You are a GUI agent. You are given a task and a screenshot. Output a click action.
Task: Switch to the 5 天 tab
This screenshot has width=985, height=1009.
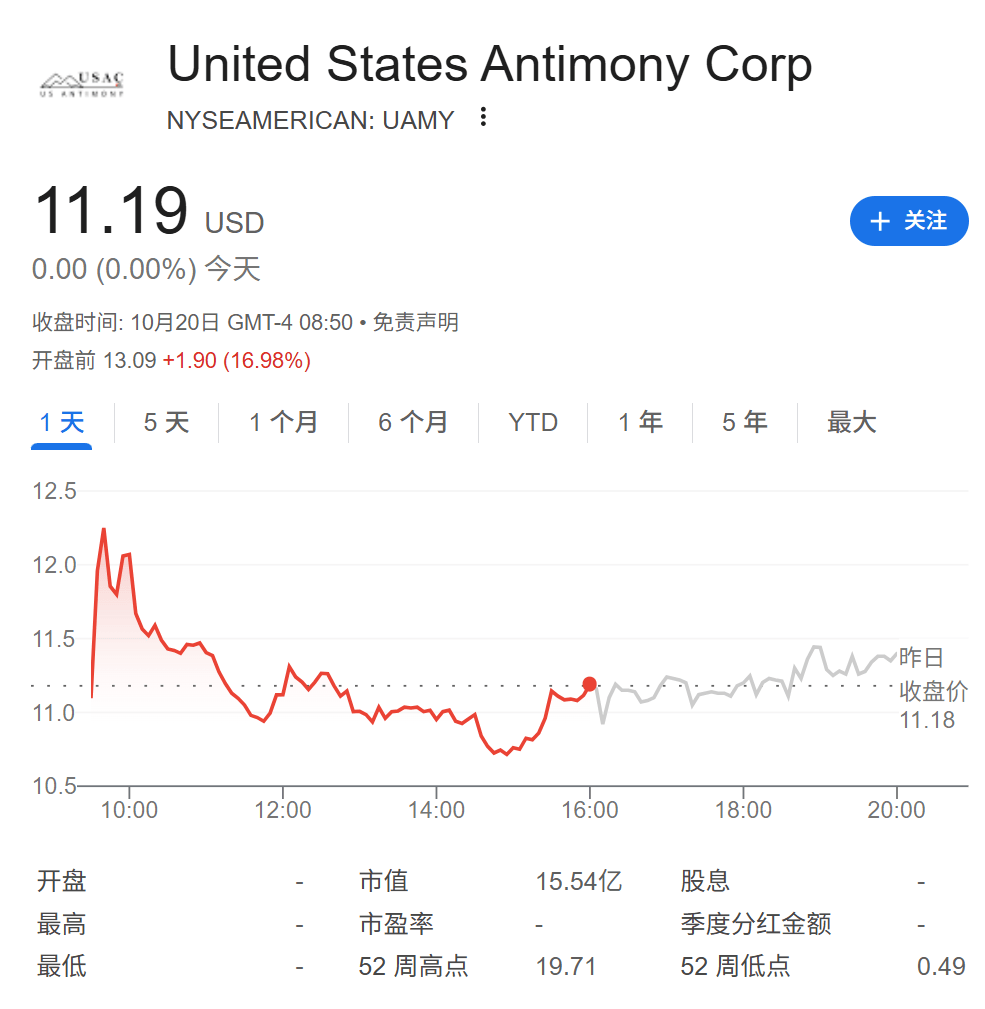click(x=166, y=423)
